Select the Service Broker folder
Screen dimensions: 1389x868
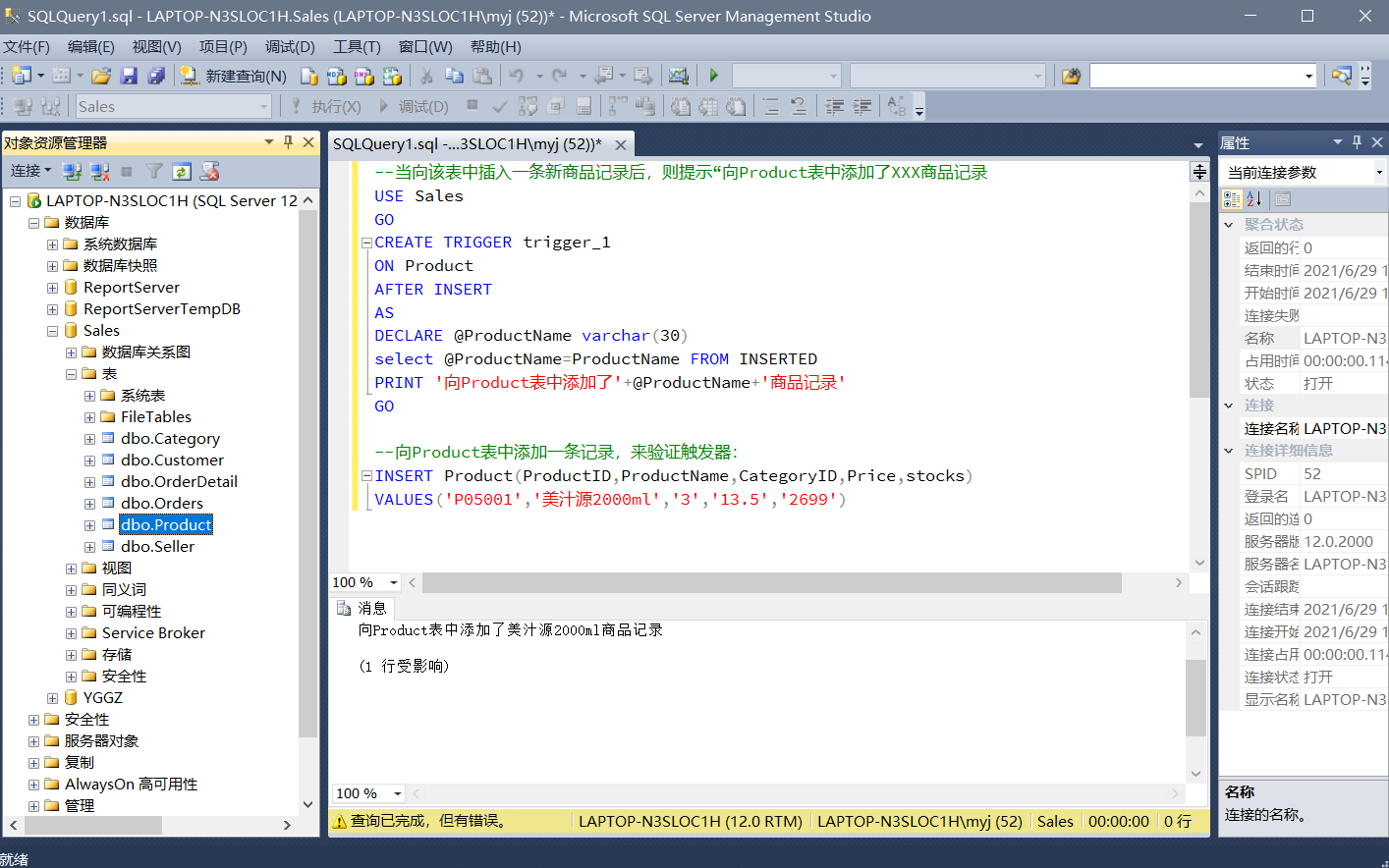click(x=153, y=633)
